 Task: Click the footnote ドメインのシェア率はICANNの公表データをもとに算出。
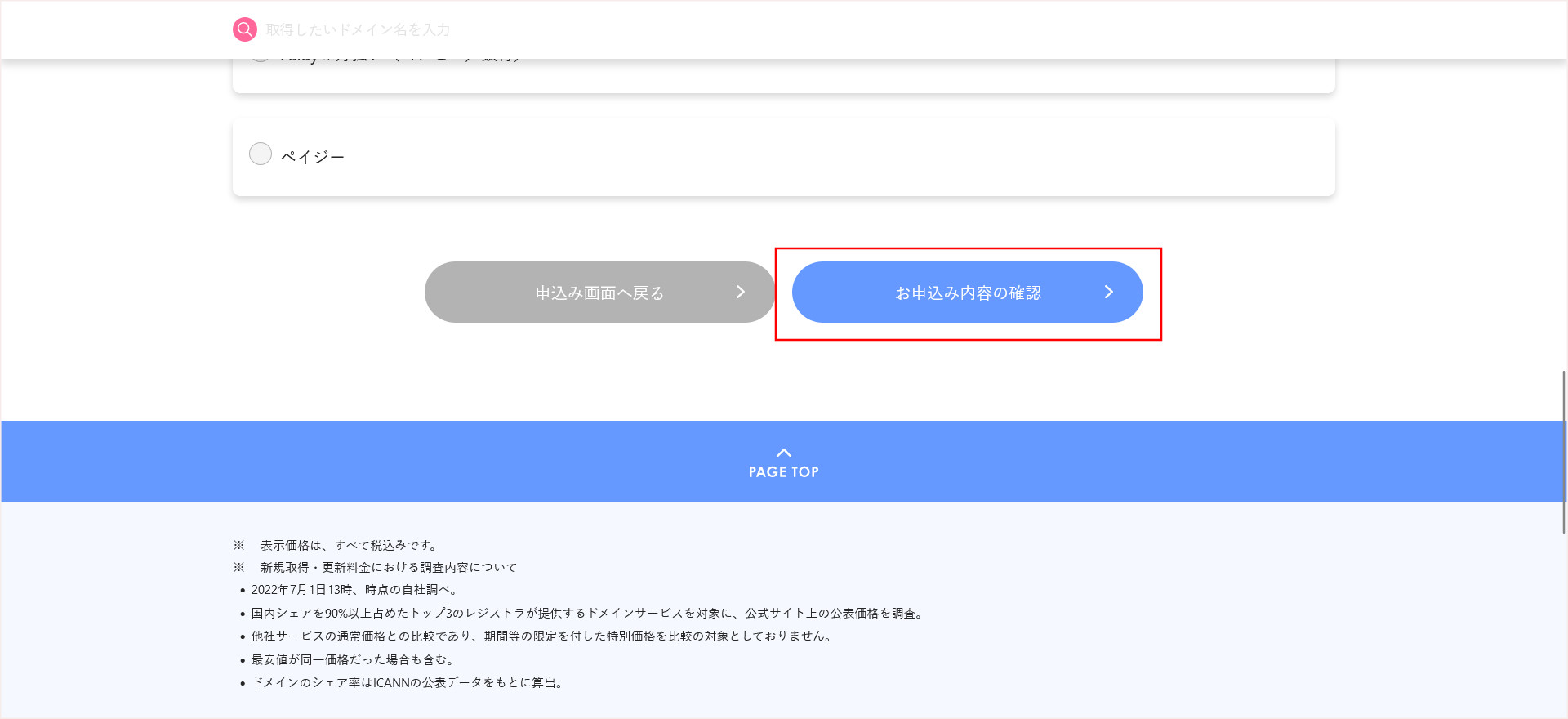409,682
